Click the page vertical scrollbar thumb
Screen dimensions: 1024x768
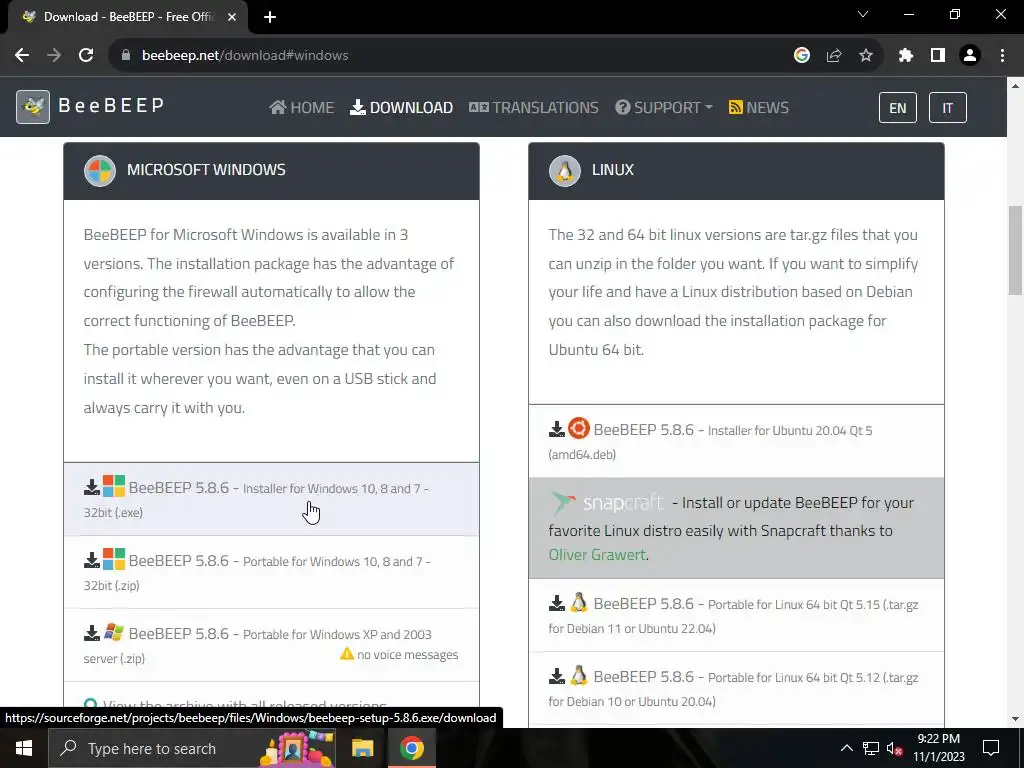coord(1016,250)
